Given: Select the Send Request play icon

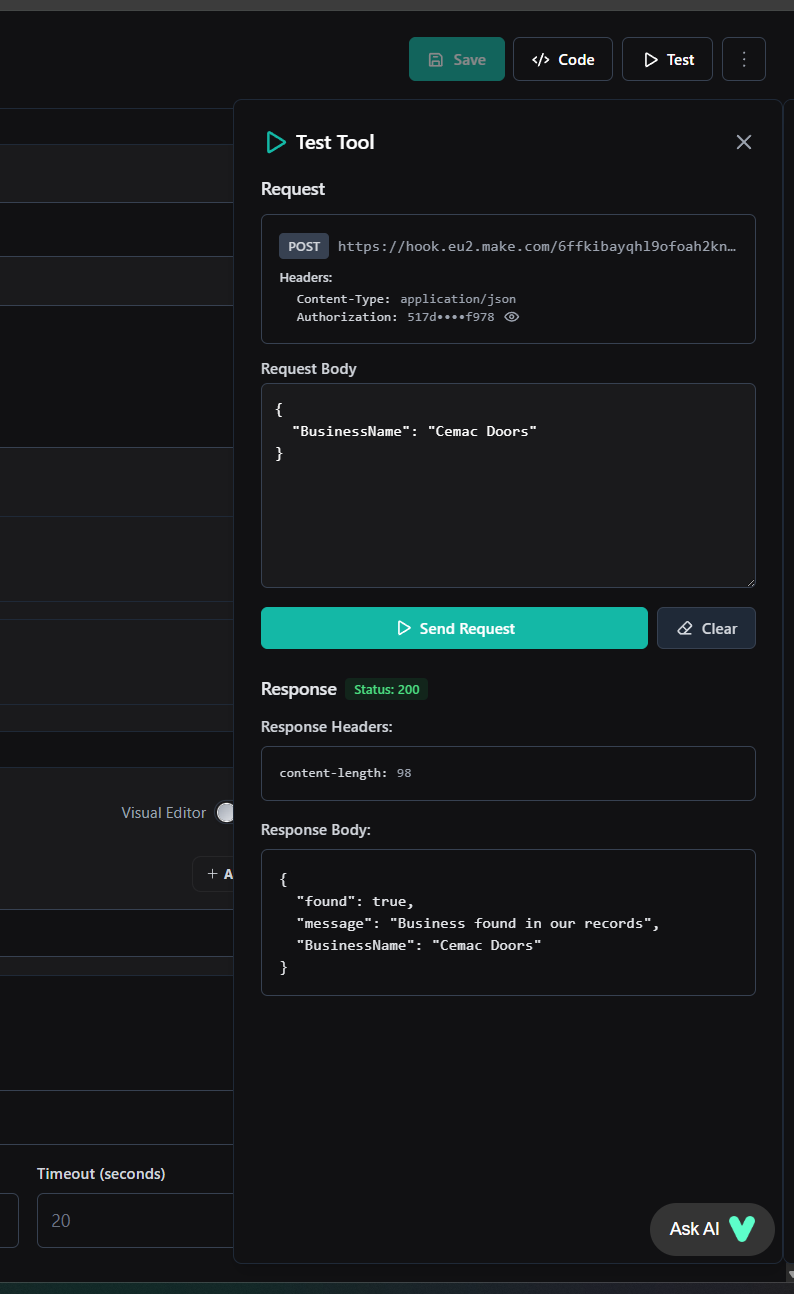Looking at the screenshot, I should coord(404,628).
